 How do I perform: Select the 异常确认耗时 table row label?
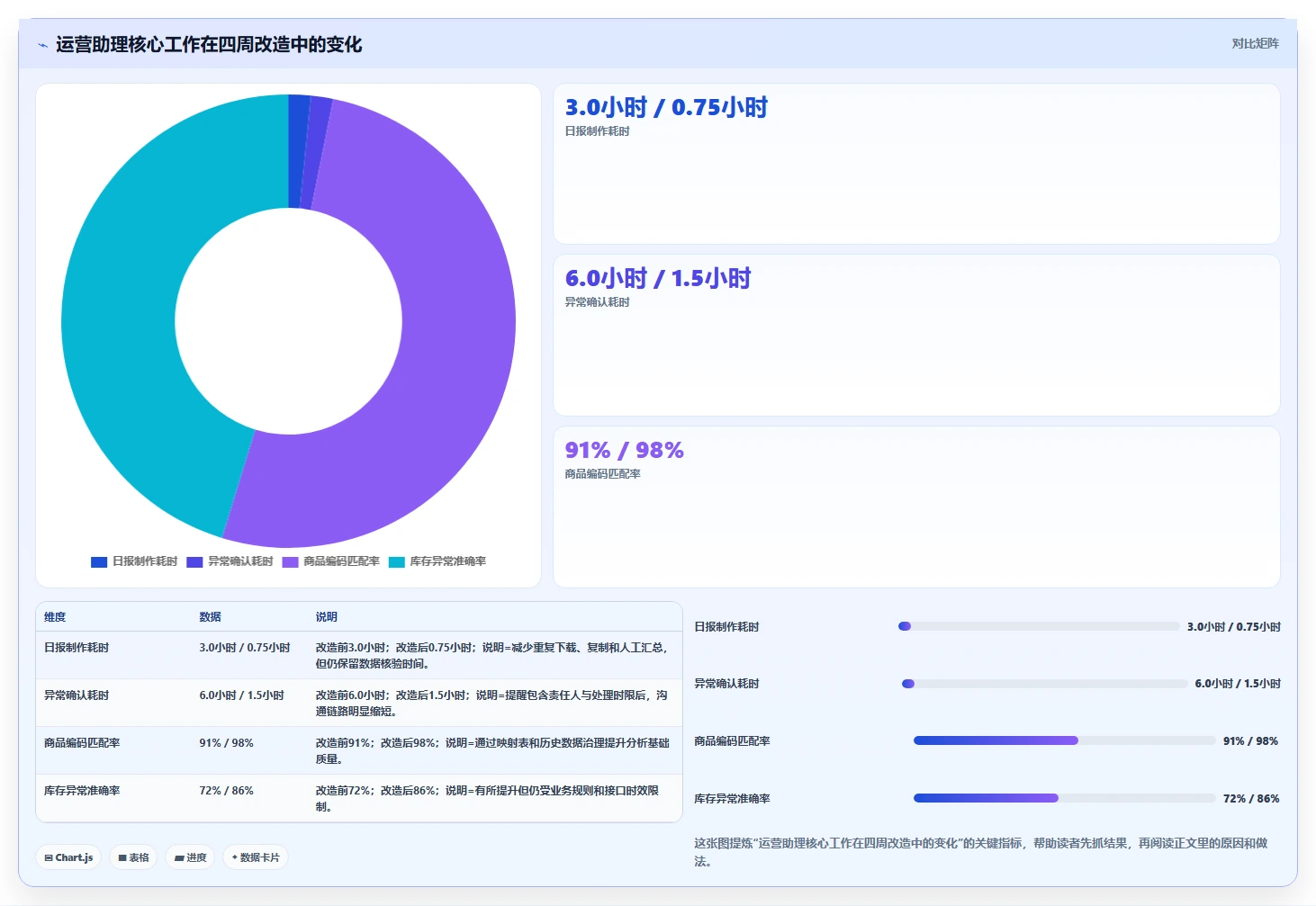(77, 695)
